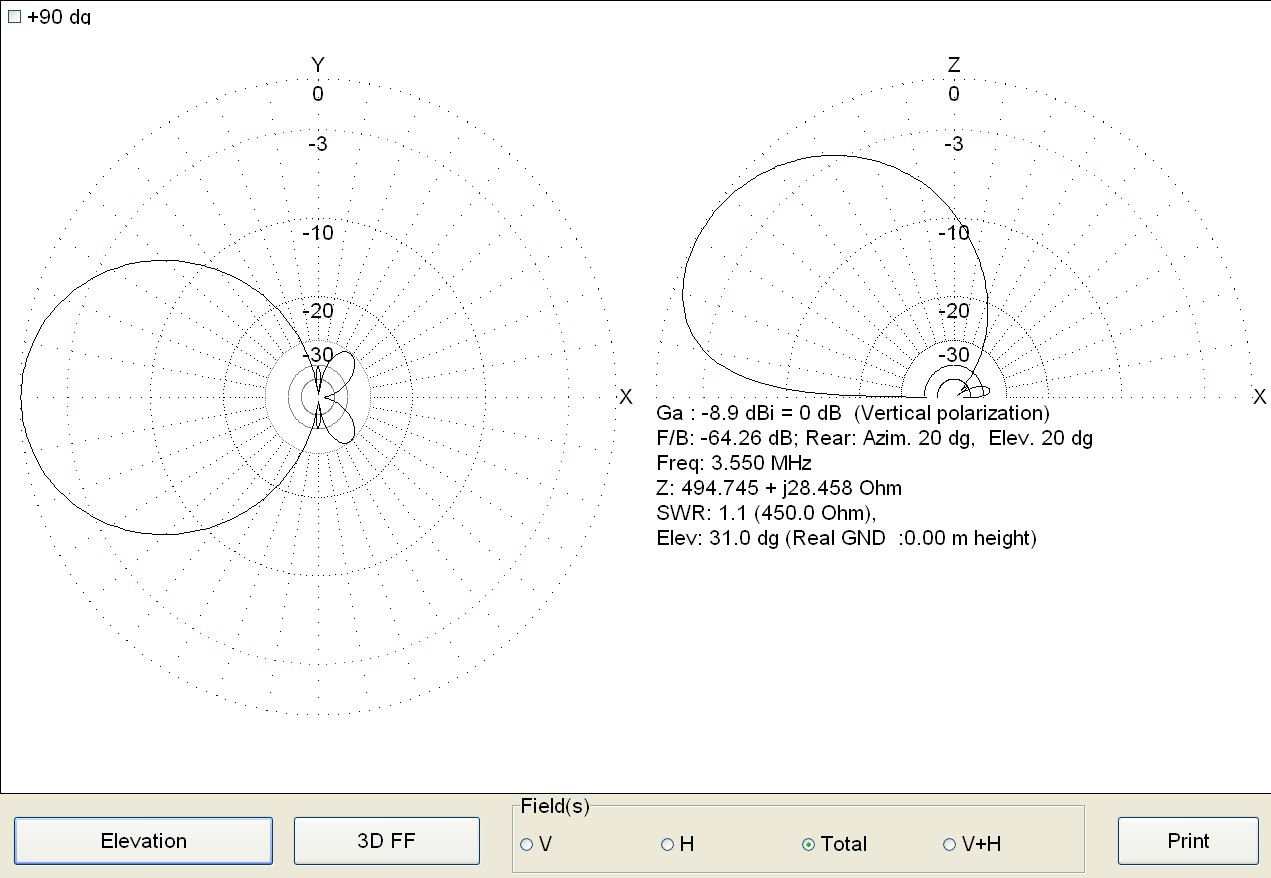The image size is (1271, 878).
Task: Click the F/B ratio readout line
Action: [x=874, y=438]
